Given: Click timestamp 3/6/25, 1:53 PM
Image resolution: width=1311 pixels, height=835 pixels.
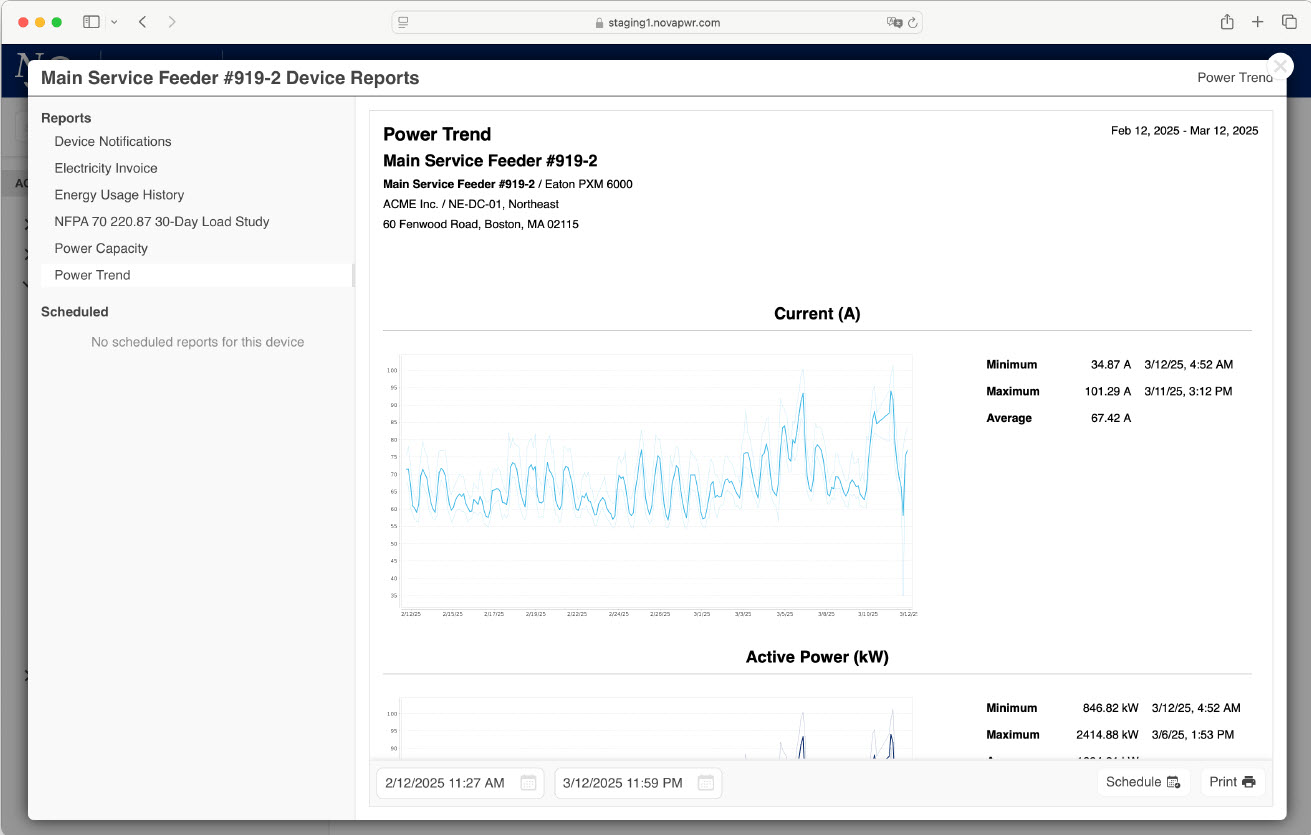Looking at the screenshot, I should [x=1193, y=735].
